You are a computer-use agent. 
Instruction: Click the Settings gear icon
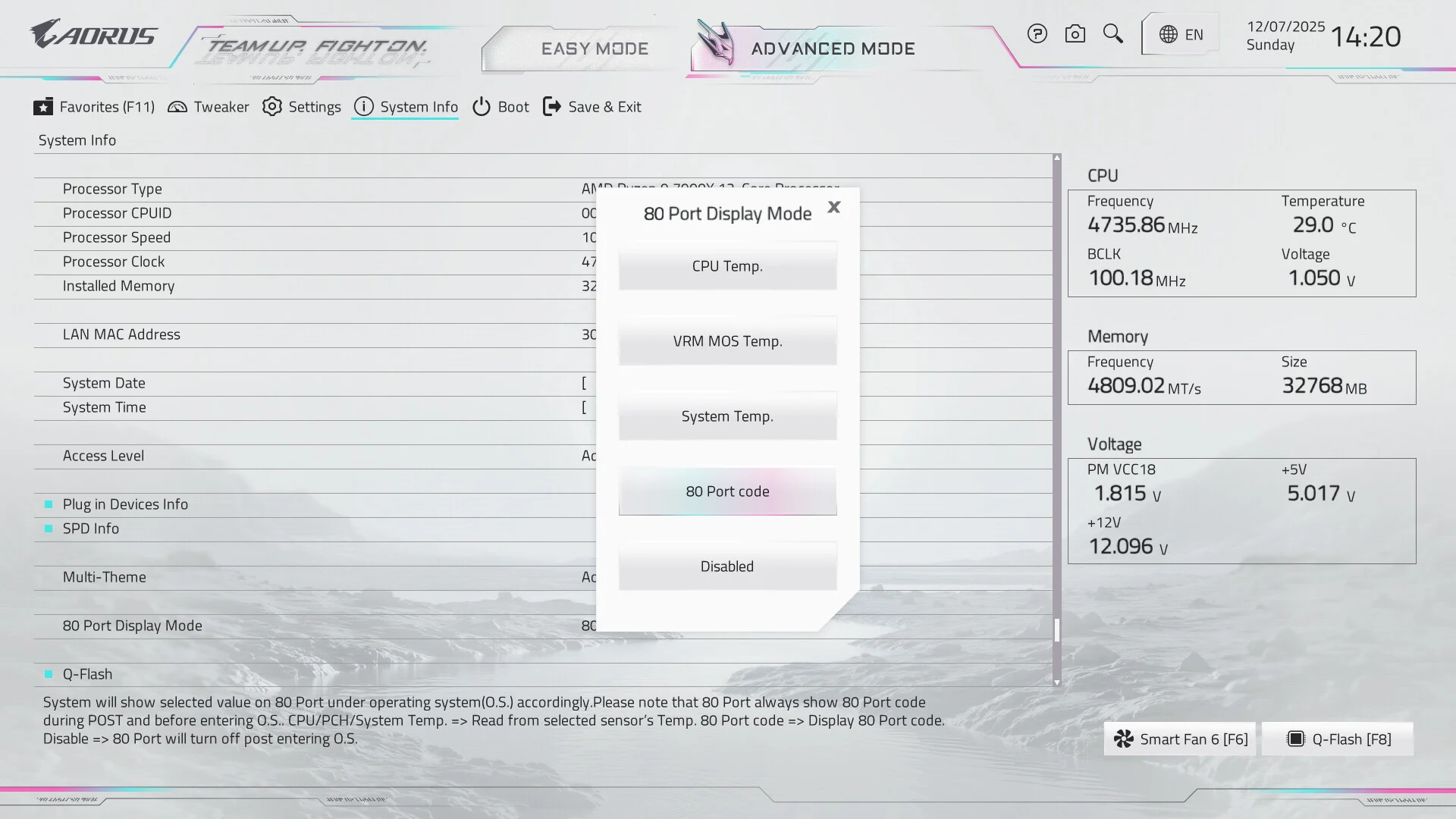coord(272,107)
